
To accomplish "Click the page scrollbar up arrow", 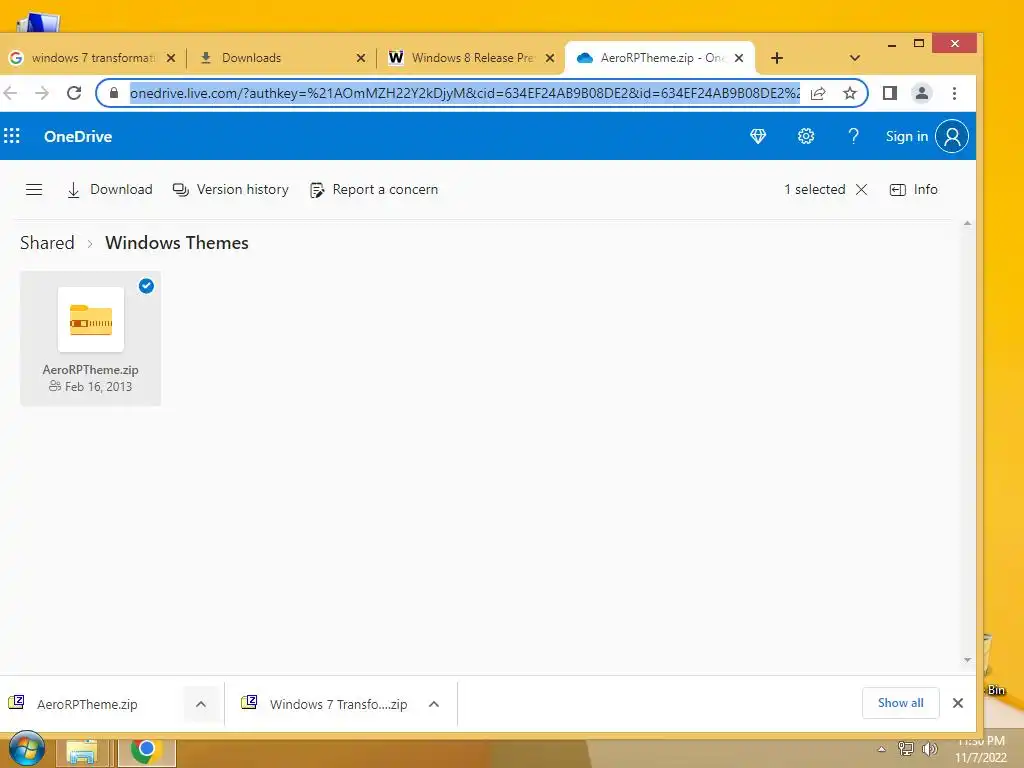I will [x=967, y=223].
